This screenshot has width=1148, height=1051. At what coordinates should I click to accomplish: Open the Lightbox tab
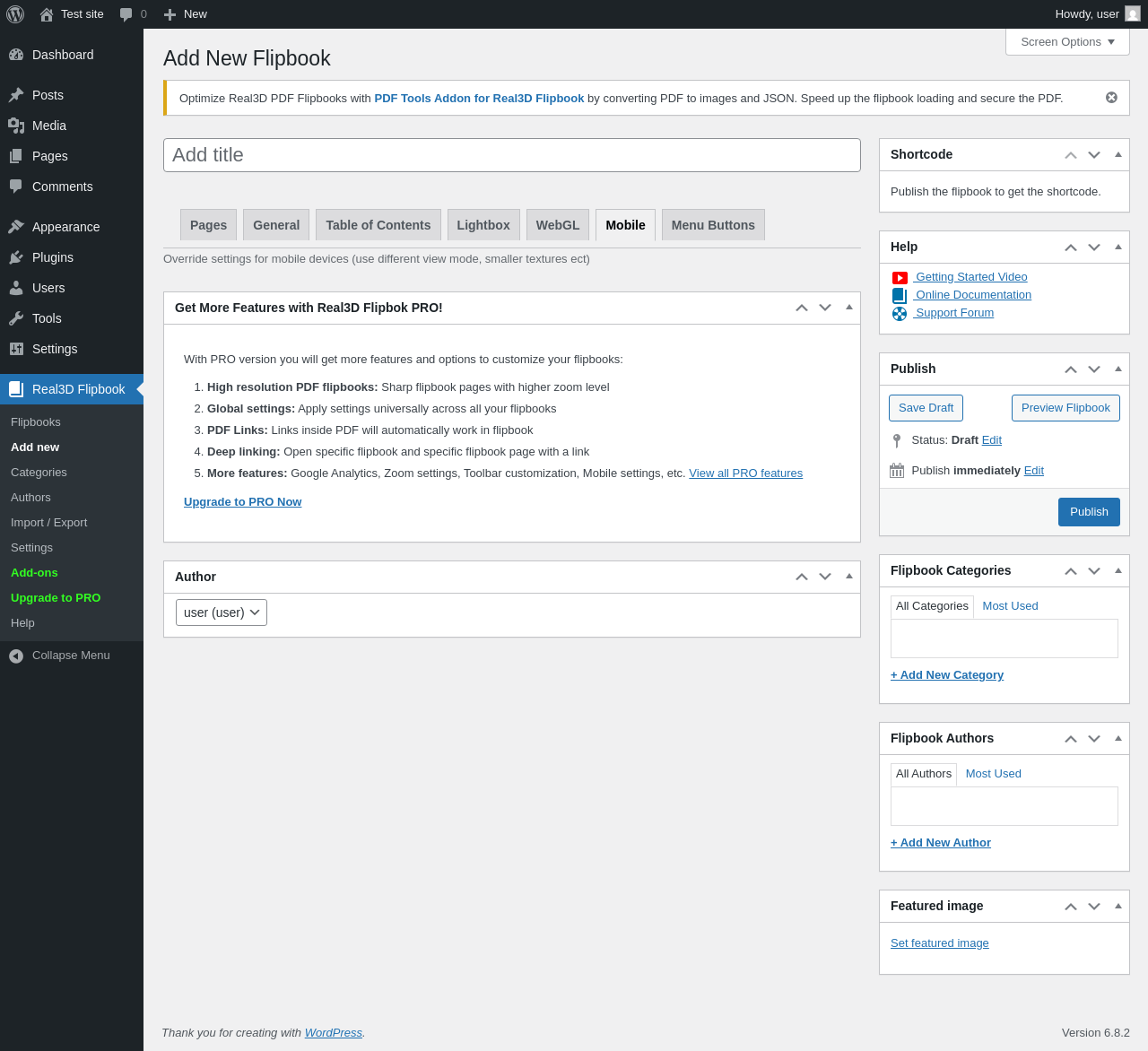pyautogui.click(x=483, y=225)
